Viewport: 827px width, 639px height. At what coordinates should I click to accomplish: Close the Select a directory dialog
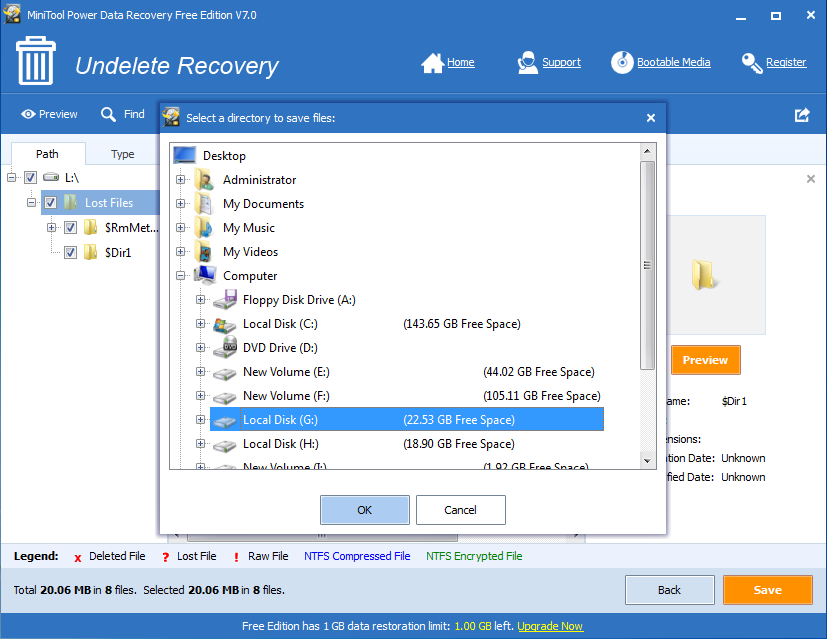click(651, 118)
